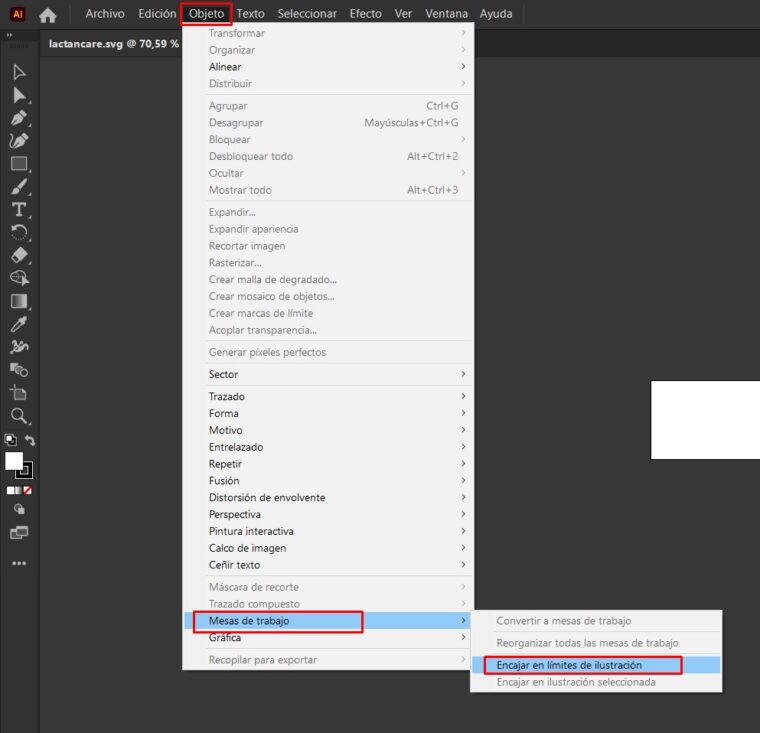Go to Home screen icon
This screenshot has width=760, height=733.
click(x=48, y=15)
